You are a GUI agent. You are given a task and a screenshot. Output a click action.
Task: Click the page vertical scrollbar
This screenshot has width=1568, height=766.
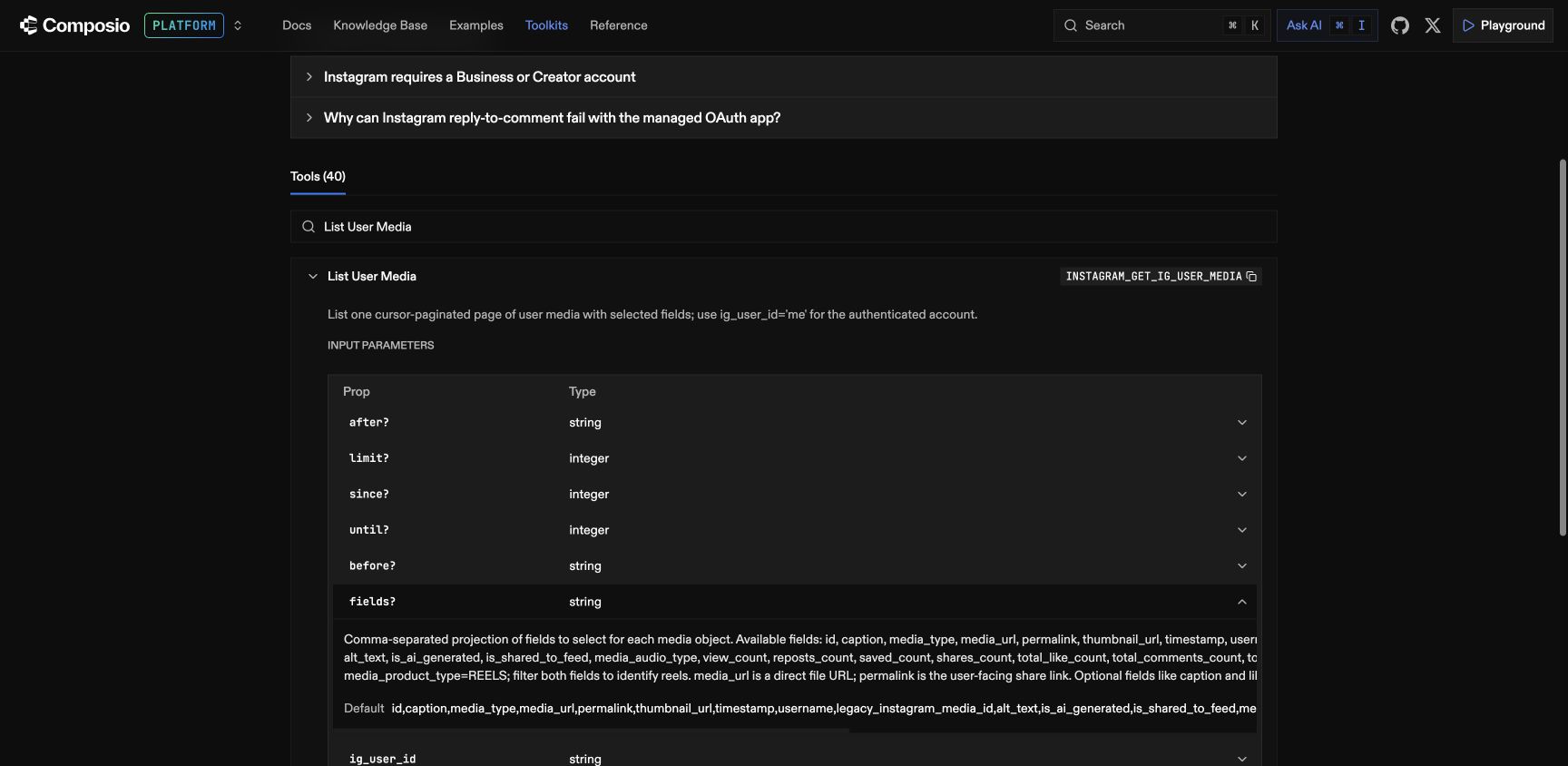(x=1563, y=348)
